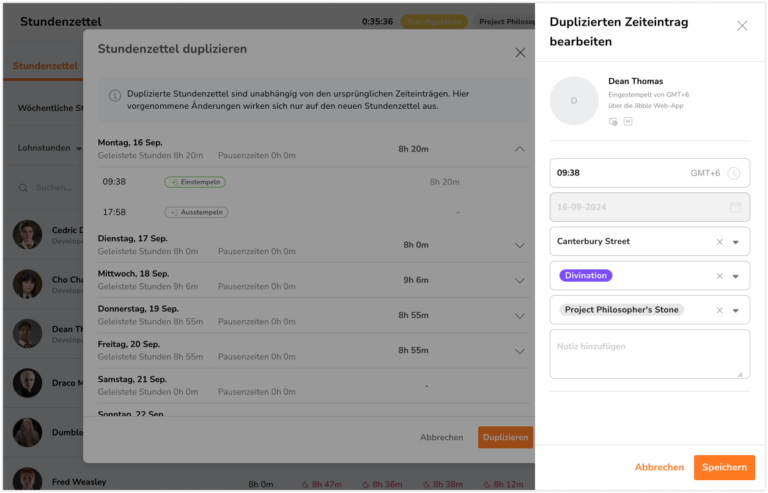Image resolution: width=768 pixels, height=493 pixels.
Task: Click the 8h 12m overtime entry
Action: pos(503,484)
